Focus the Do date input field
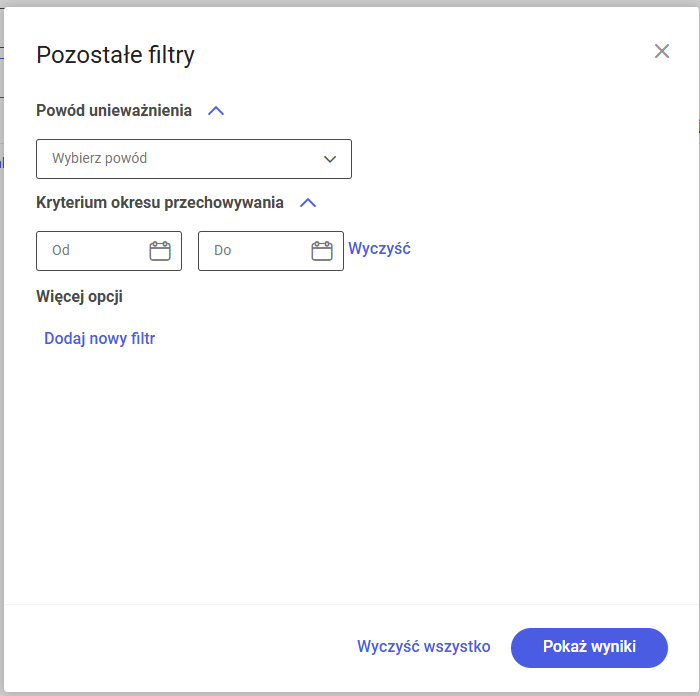The height and width of the screenshot is (696, 700). click(257, 251)
